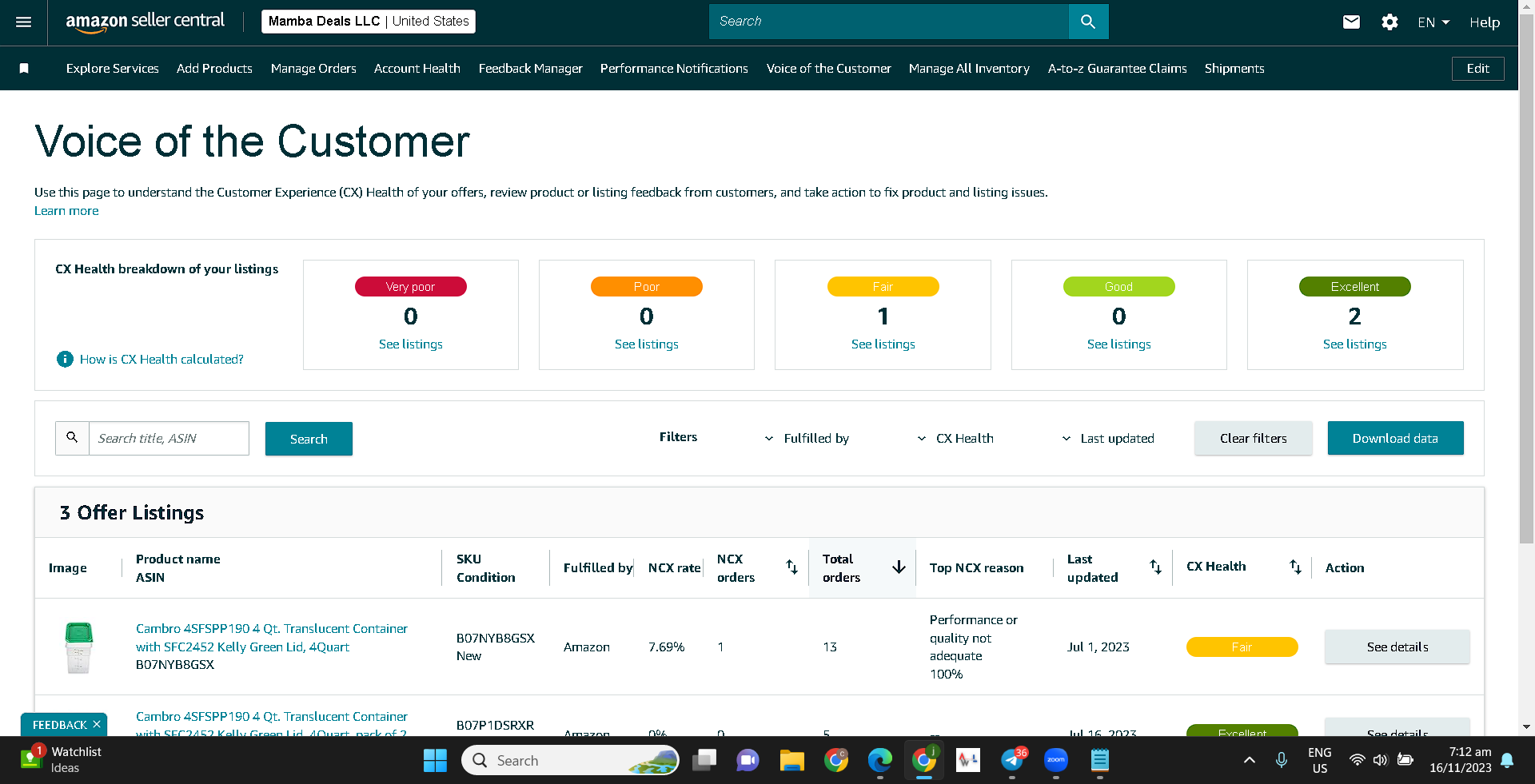Open Explore Services in the navigation bar

coord(113,69)
